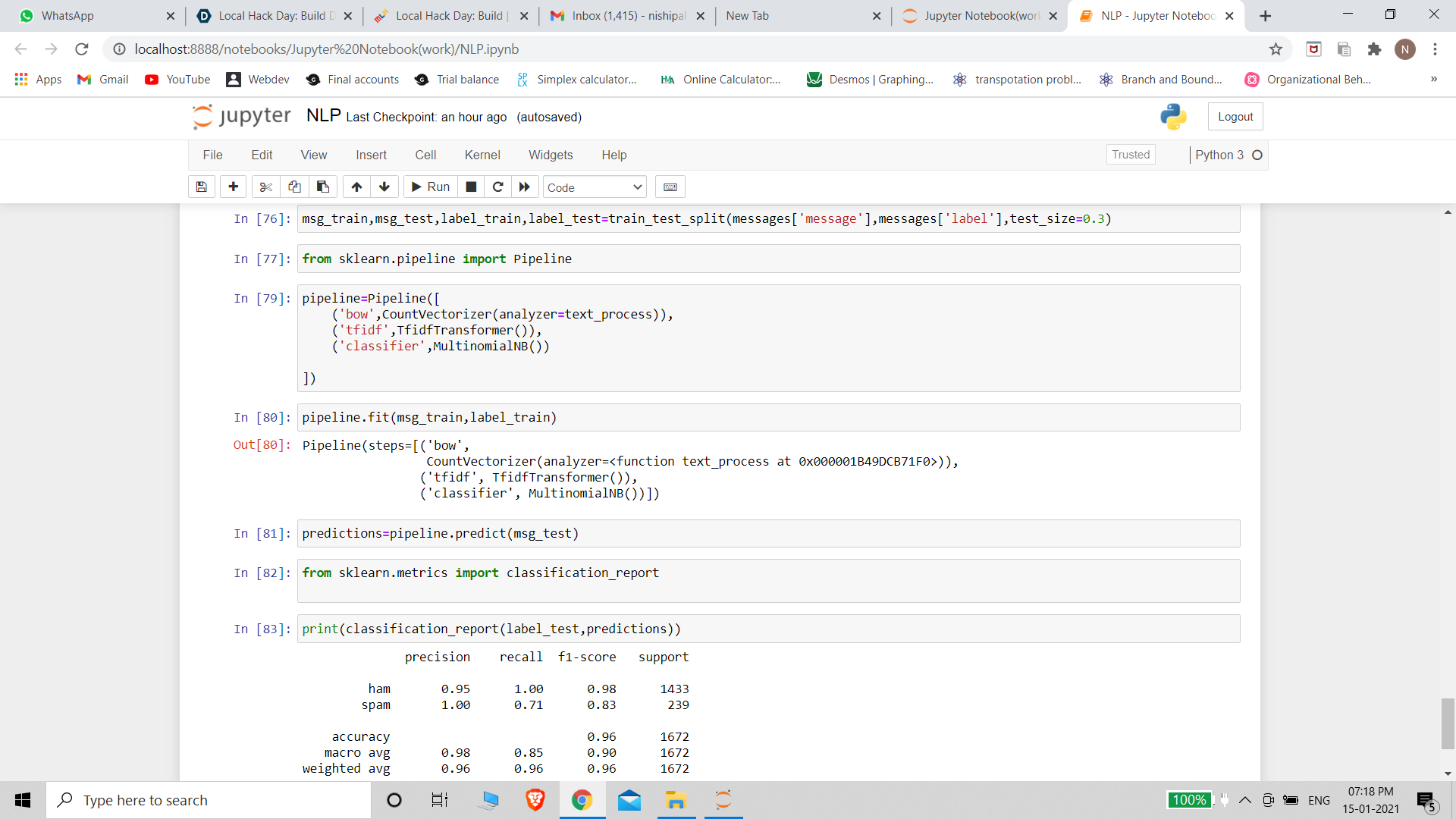Show hidden taskbar icons with the up arrow
This screenshot has width=1456, height=819.
tap(1244, 800)
